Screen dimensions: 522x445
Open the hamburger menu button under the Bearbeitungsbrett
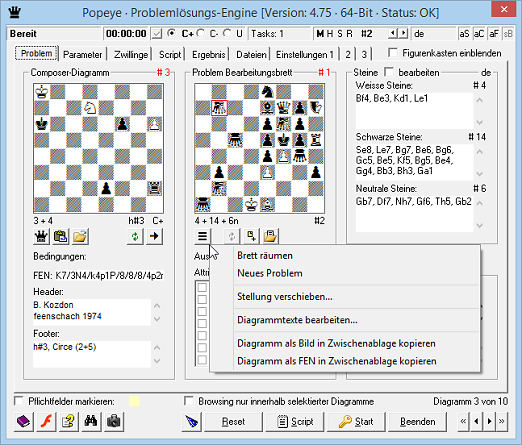tap(202, 236)
